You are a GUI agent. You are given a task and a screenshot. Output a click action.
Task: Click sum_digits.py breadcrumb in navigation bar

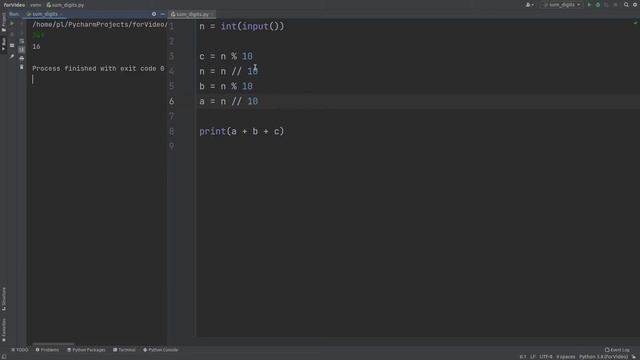click(x=65, y=5)
